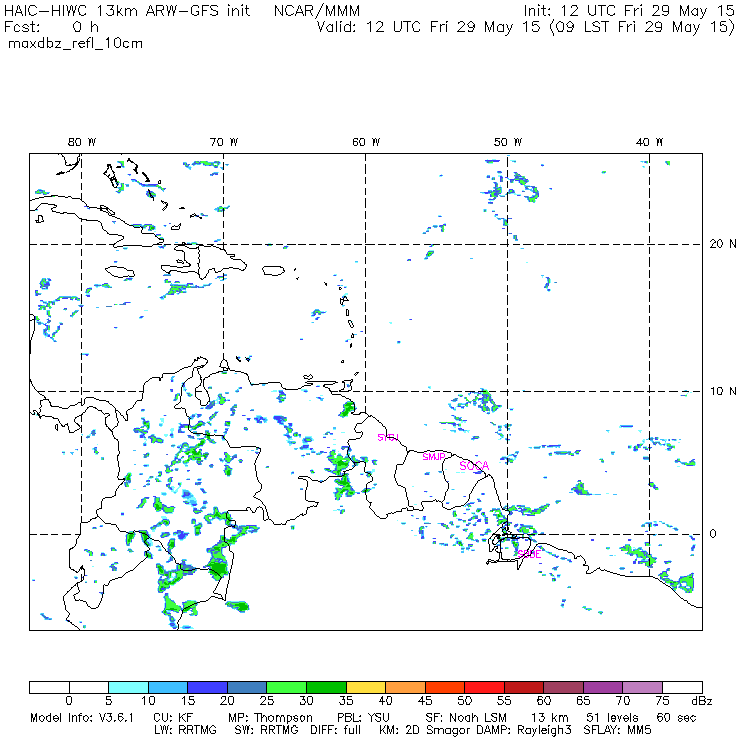Click the MP: Thompson scheme text
Viewport: 740px width, 740px height.
tap(270, 718)
